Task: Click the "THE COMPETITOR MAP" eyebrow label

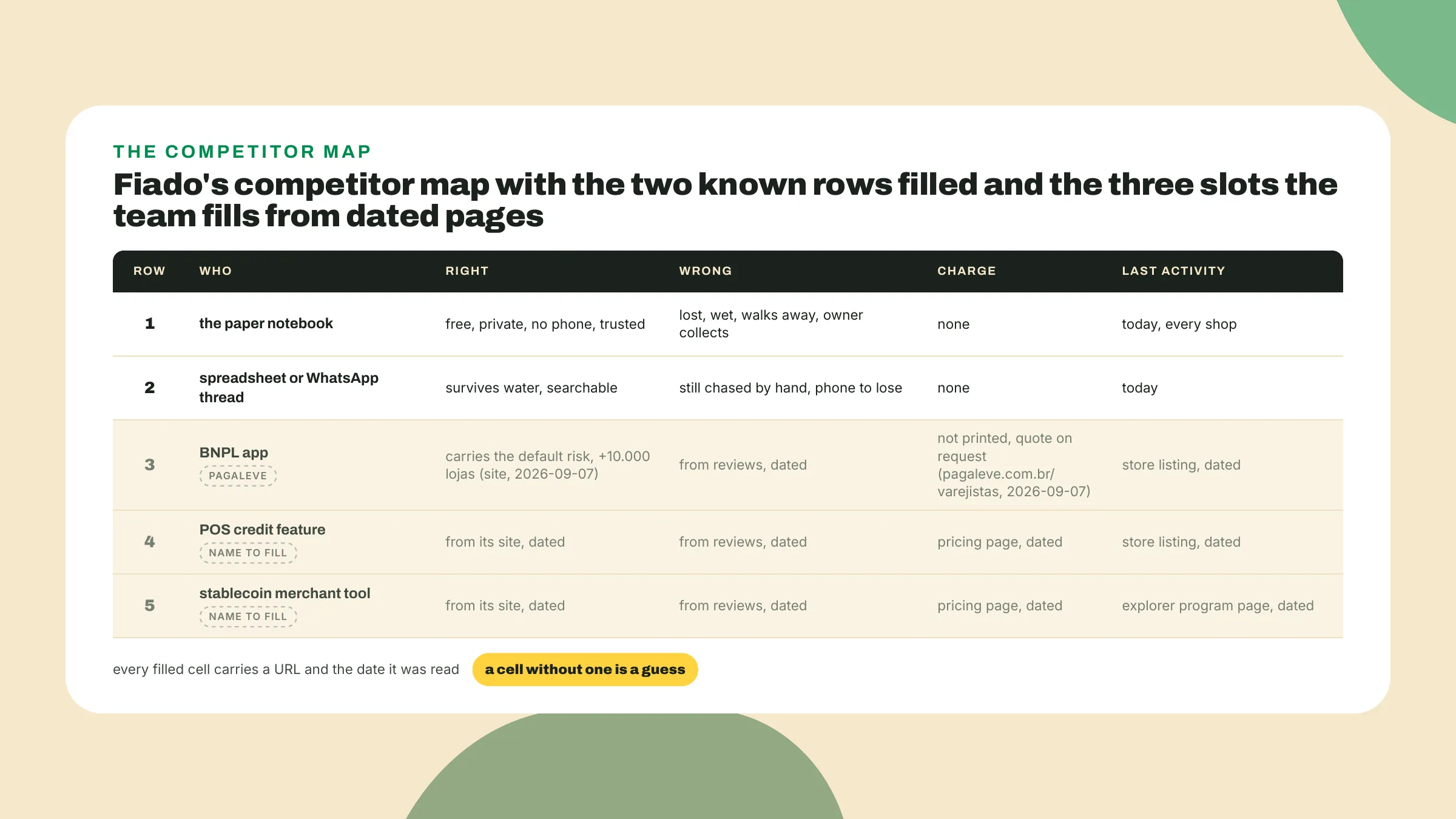Action: [242, 152]
